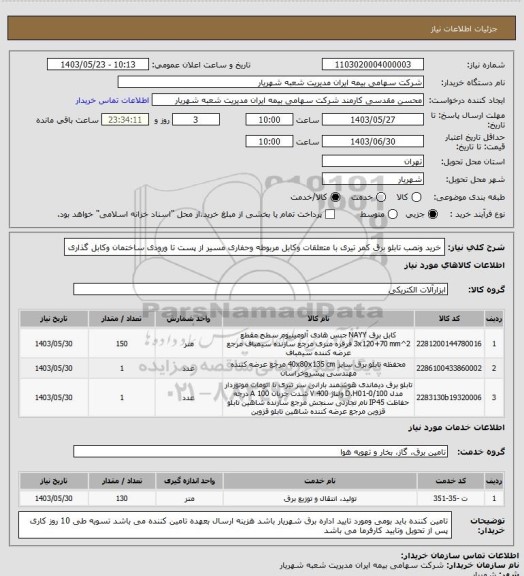
Task: Click product code 2286100433860002
Action: [x=449, y=368]
